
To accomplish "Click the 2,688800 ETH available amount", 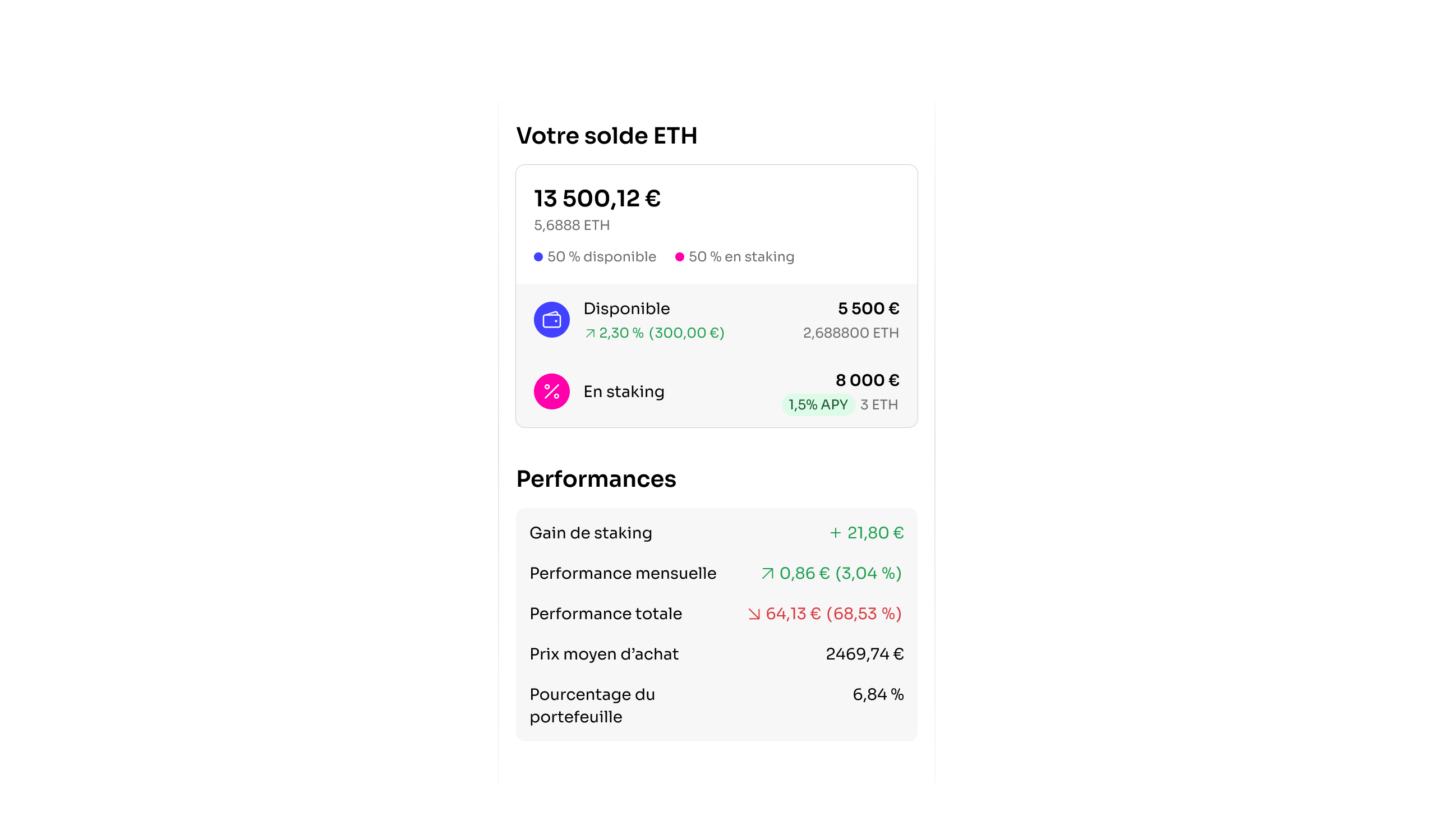I will click(x=851, y=334).
